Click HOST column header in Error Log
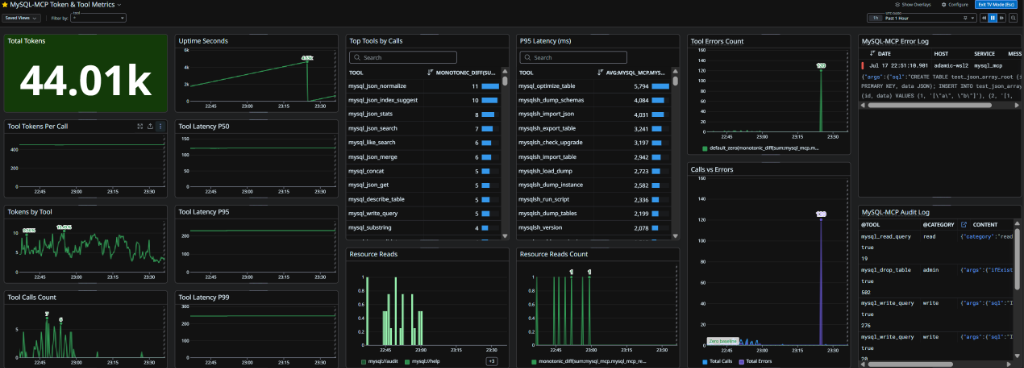This screenshot has width=1024, height=368. (x=941, y=54)
